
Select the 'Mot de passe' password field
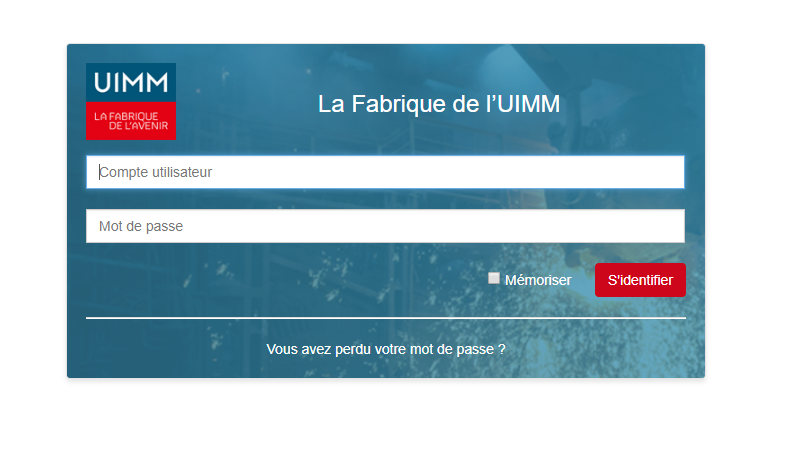(385, 226)
